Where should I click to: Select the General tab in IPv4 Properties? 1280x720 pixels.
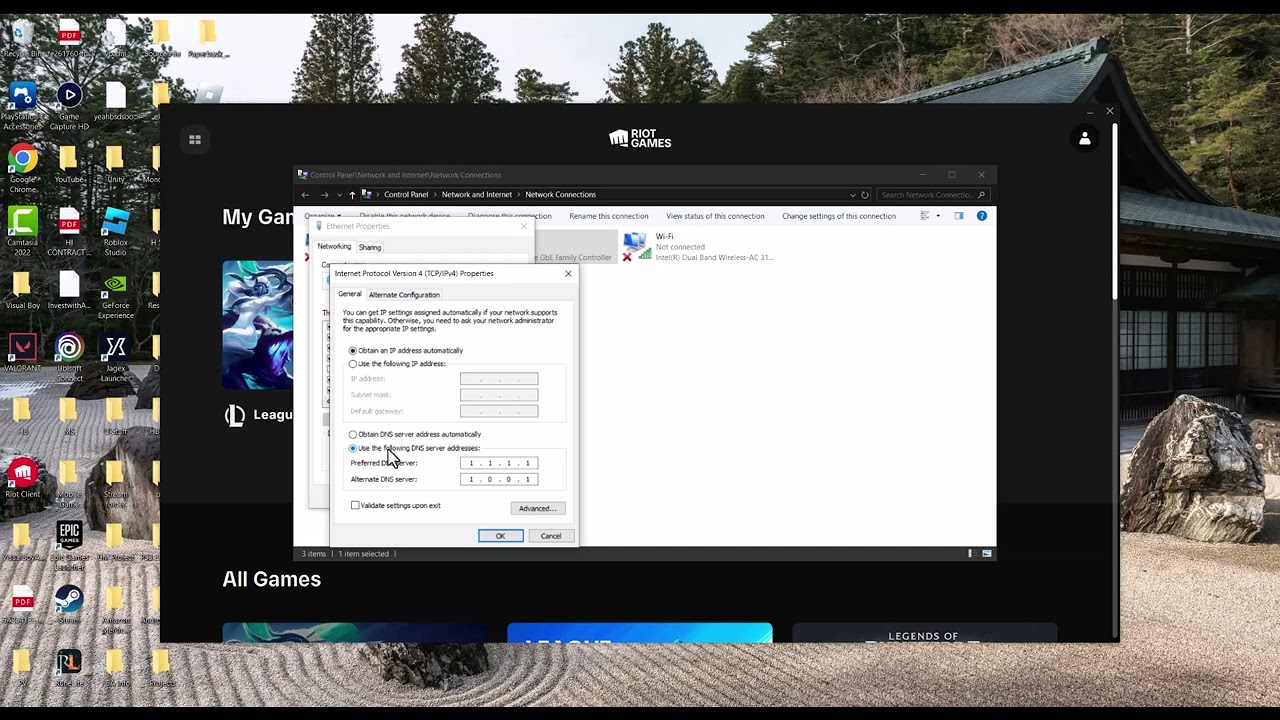click(349, 294)
